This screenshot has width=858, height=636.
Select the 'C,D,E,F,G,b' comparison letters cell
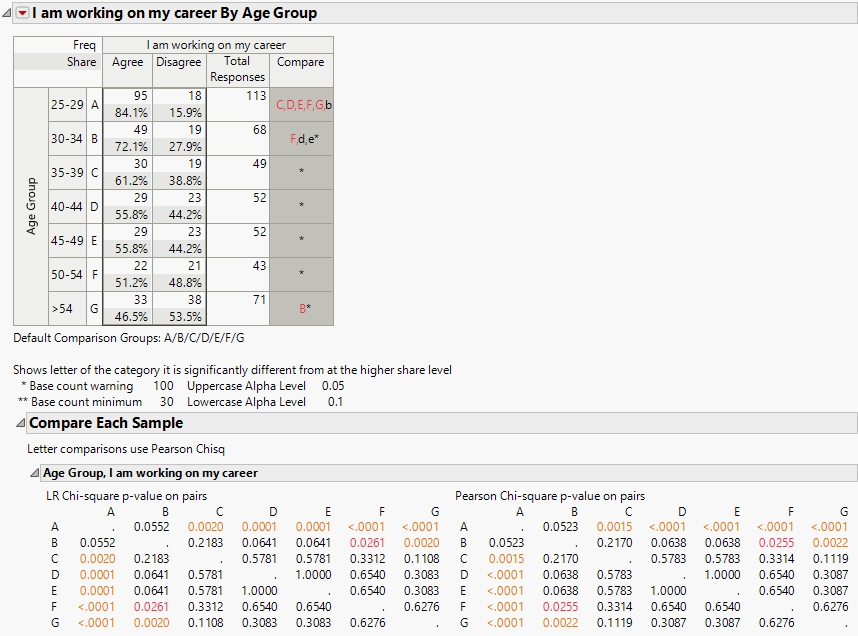(x=302, y=104)
